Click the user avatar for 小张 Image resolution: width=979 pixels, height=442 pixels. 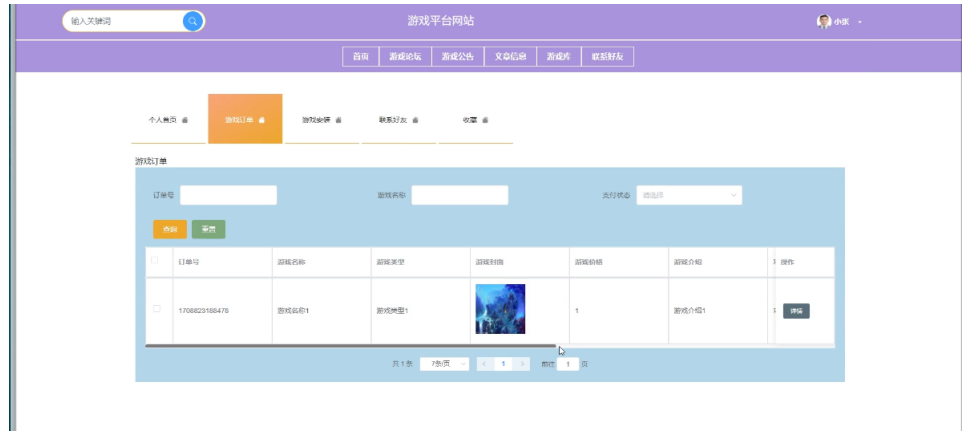pyautogui.click(x=824, y=21)
